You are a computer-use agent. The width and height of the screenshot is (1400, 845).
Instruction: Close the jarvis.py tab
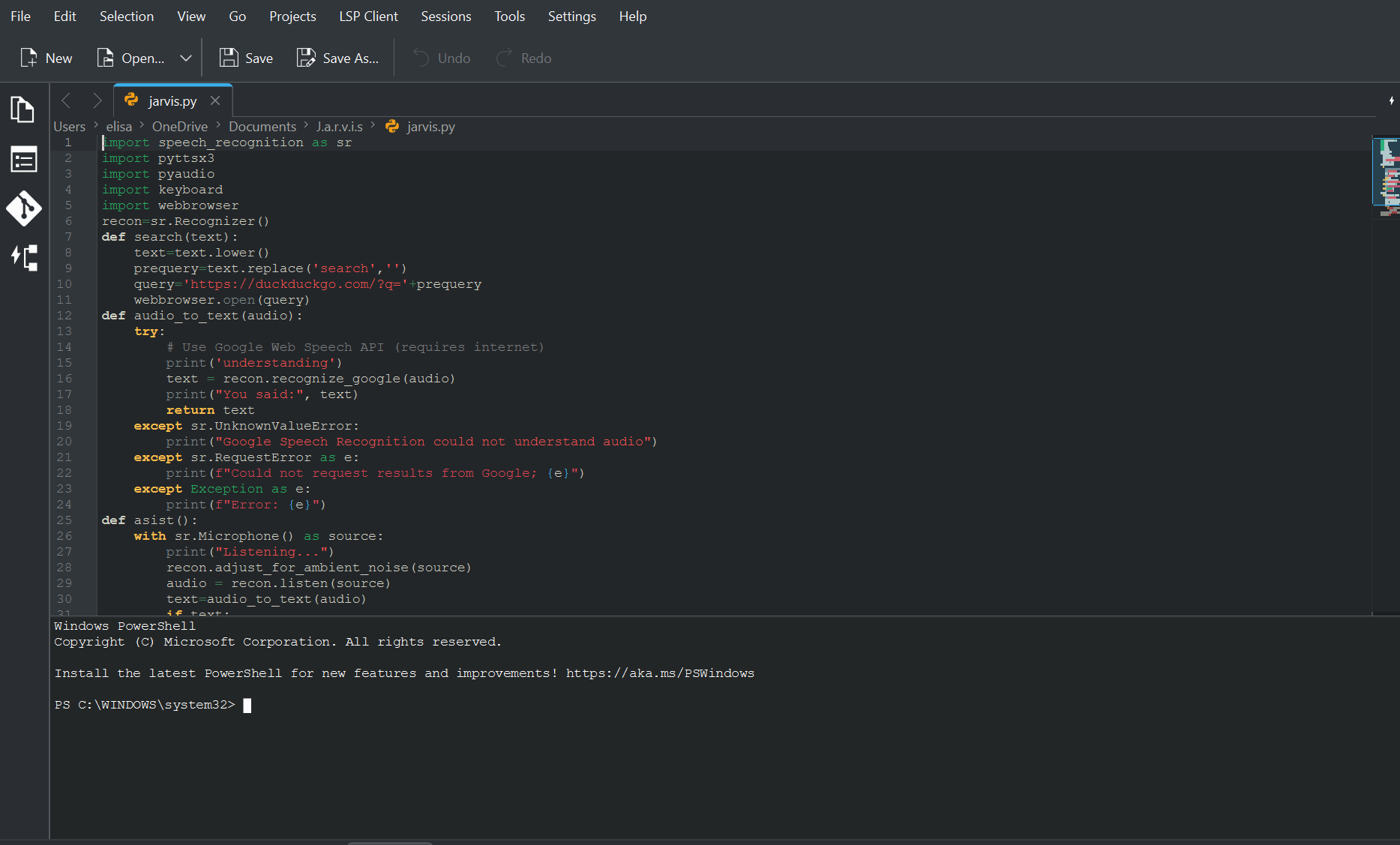[215, 100]
